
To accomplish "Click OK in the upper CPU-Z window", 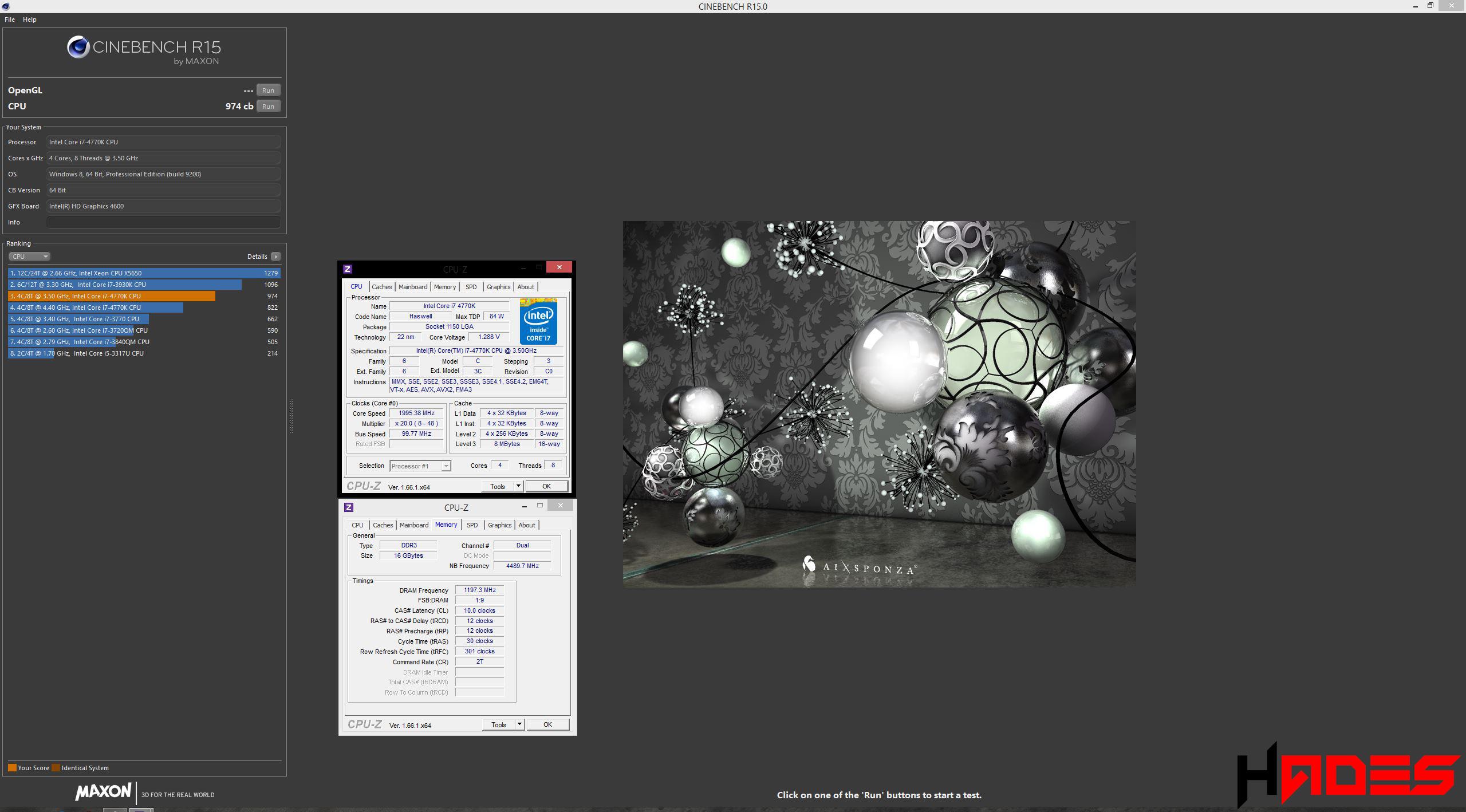I will [547, 487].
